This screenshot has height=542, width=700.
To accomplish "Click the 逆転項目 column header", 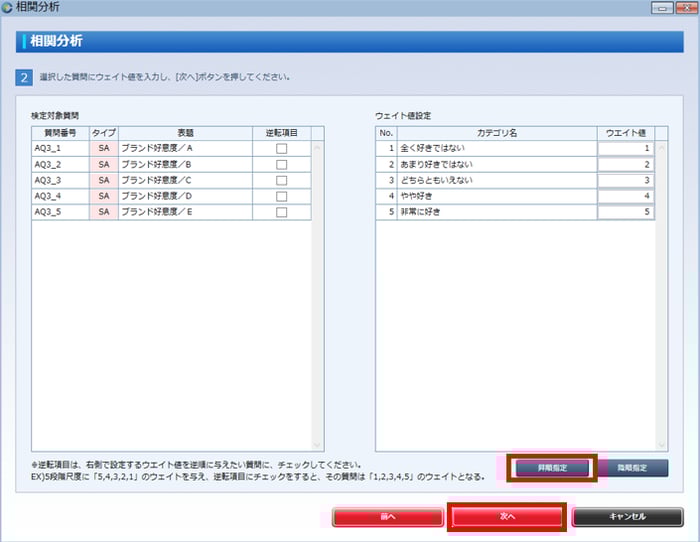I will pos(281,132).
